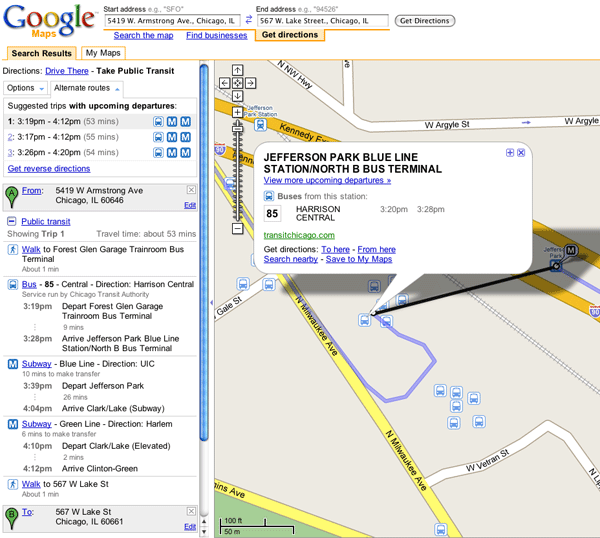Screen dimensions: 600x538
Task: Click bus icon beside 'Buses from this station'
Action: tap(269, 196)
